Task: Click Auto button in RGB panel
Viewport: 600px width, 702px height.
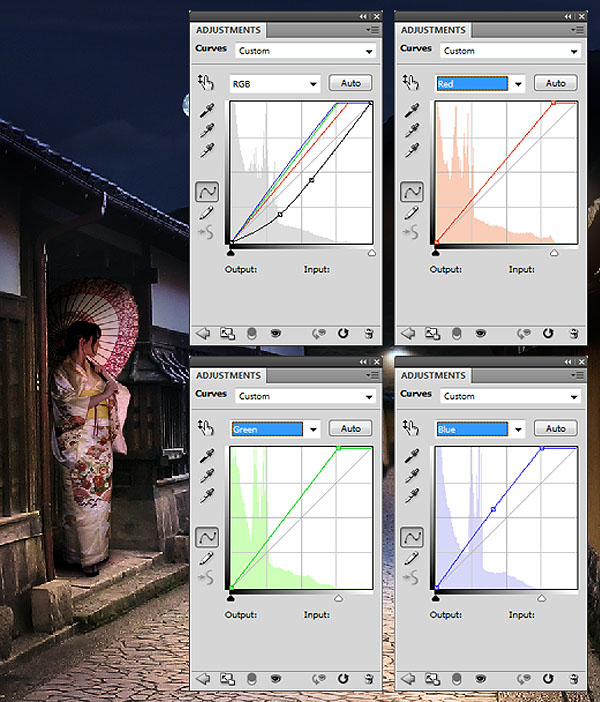Action: pyautogui.click(x=351, y=83)
